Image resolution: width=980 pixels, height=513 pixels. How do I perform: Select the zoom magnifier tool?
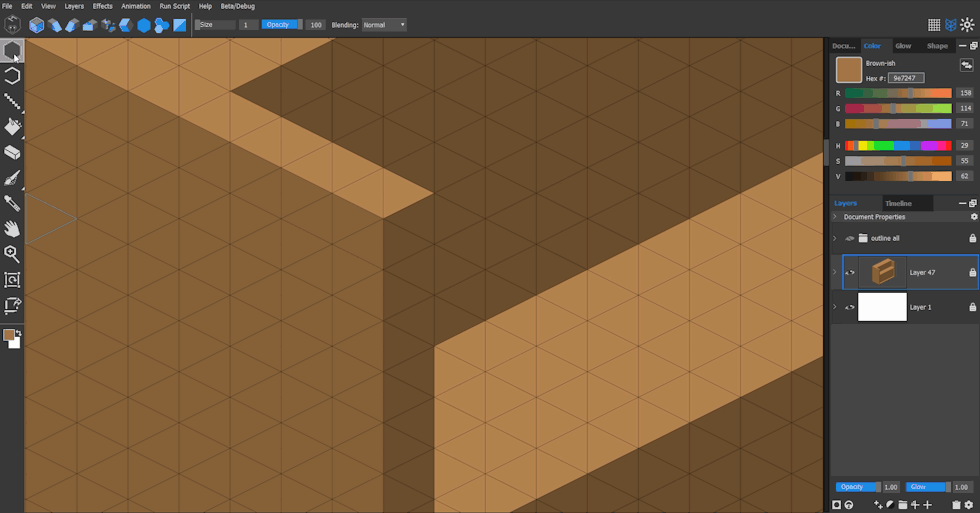point(12,255)
